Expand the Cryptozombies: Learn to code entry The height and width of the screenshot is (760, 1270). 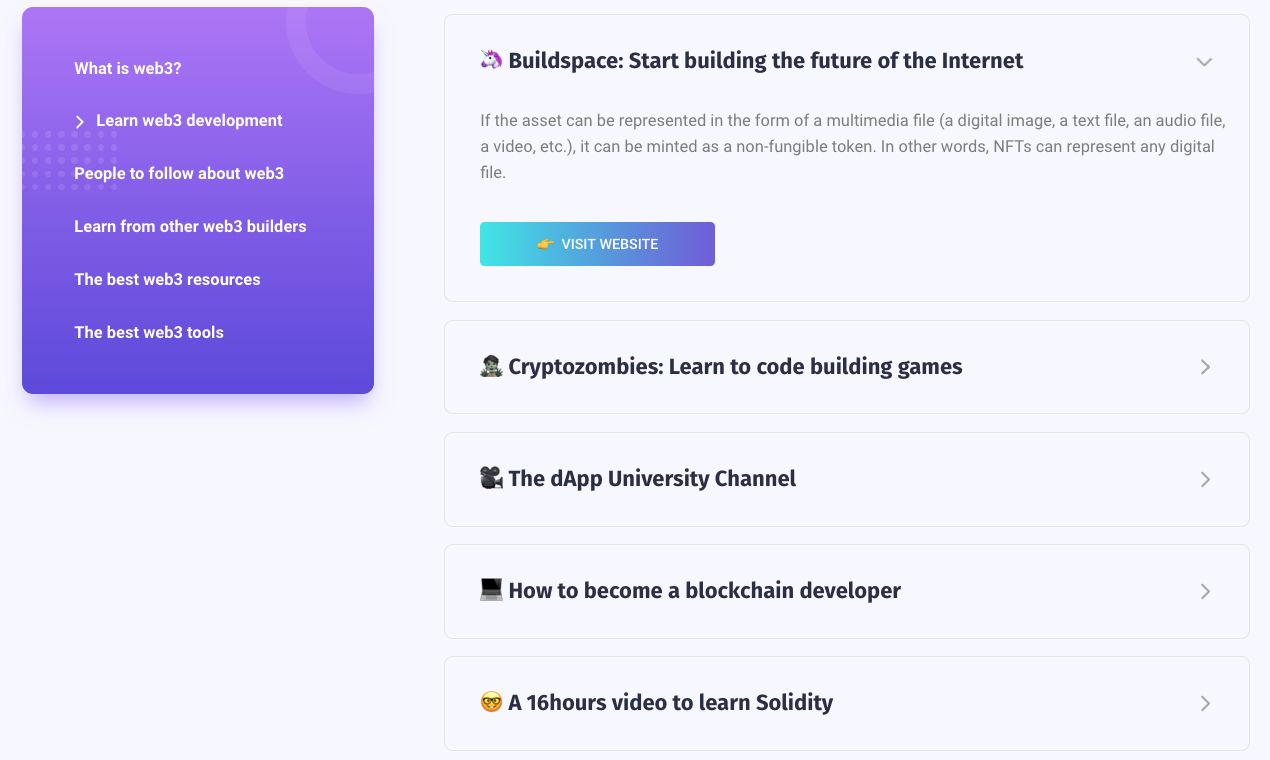1204,366
